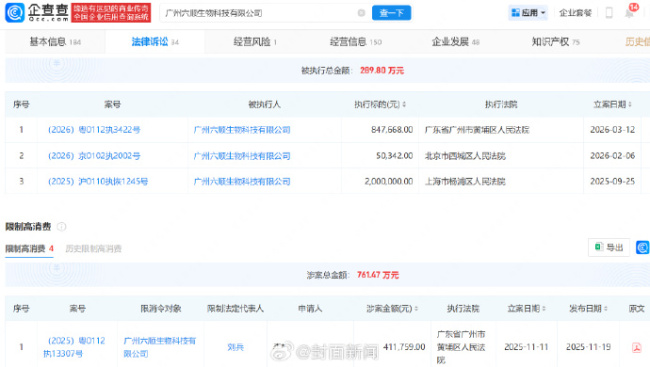Open 广州六顺生物科技有限公司 in row 2
650x367 pixels.
(242, 156)
